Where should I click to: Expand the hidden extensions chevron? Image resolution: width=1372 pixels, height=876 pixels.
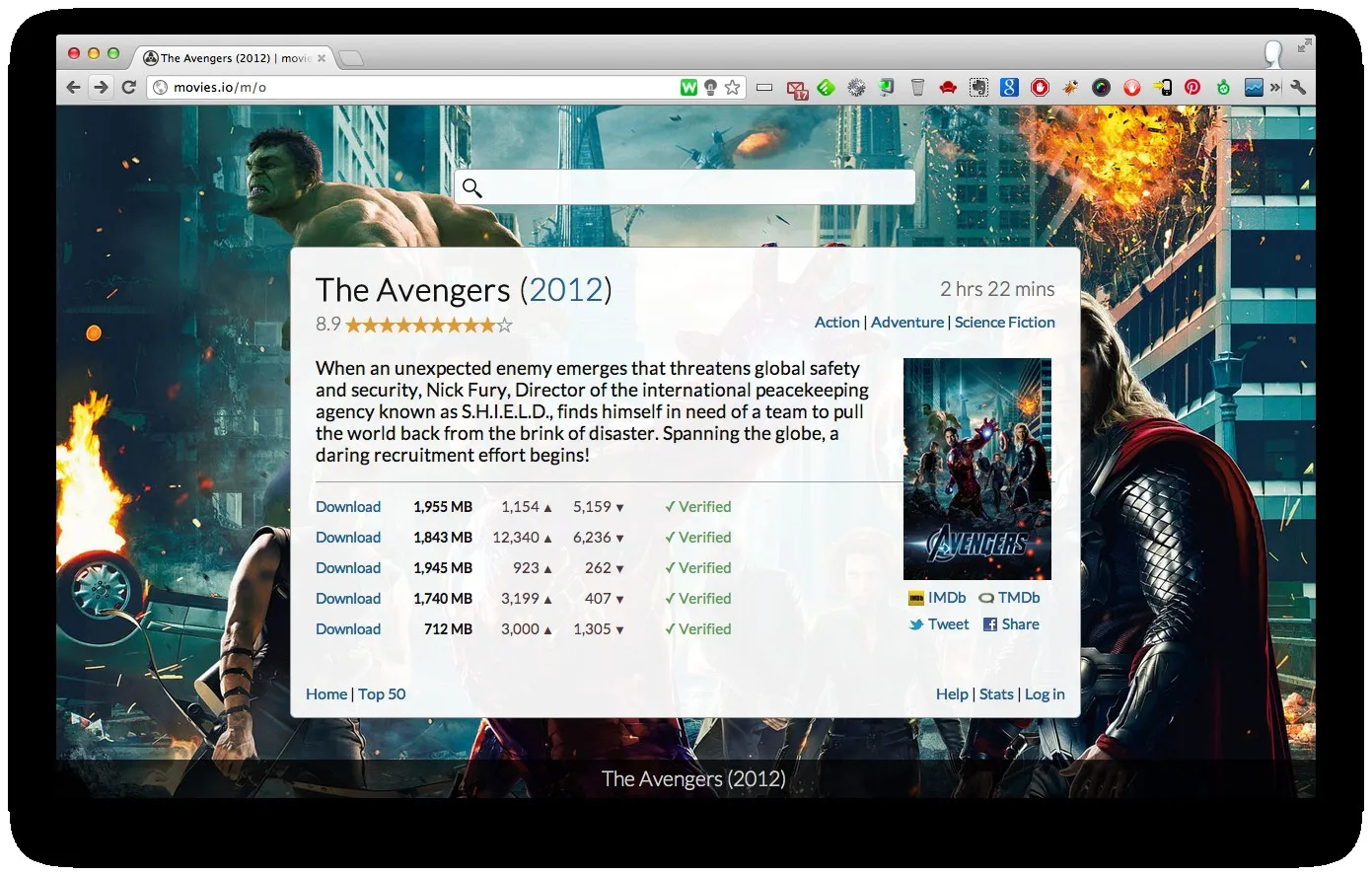[1275, 87]
